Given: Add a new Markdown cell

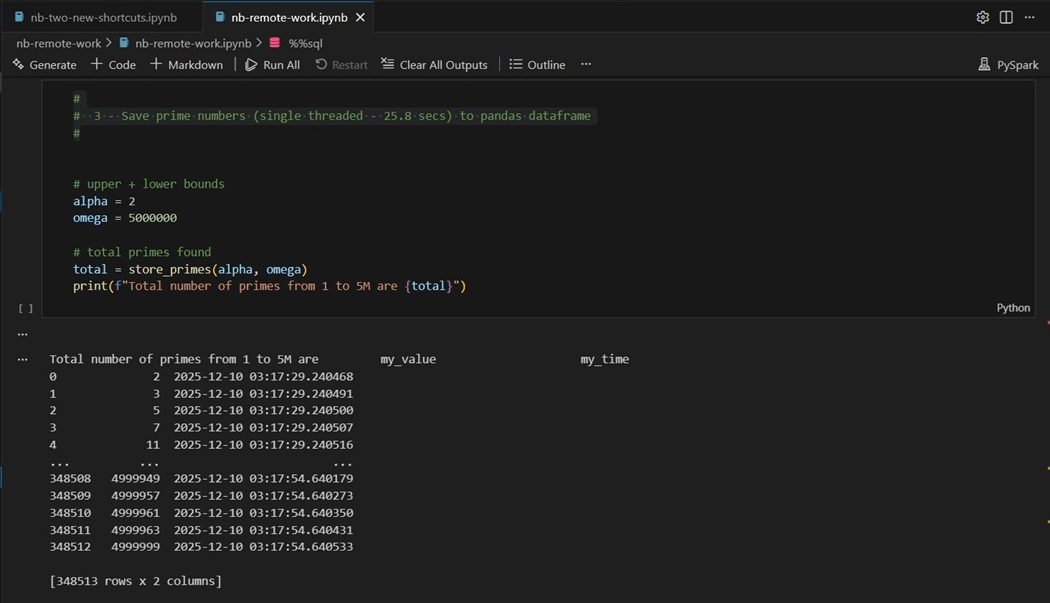Looking at the screenshot, I should point(186,65).
